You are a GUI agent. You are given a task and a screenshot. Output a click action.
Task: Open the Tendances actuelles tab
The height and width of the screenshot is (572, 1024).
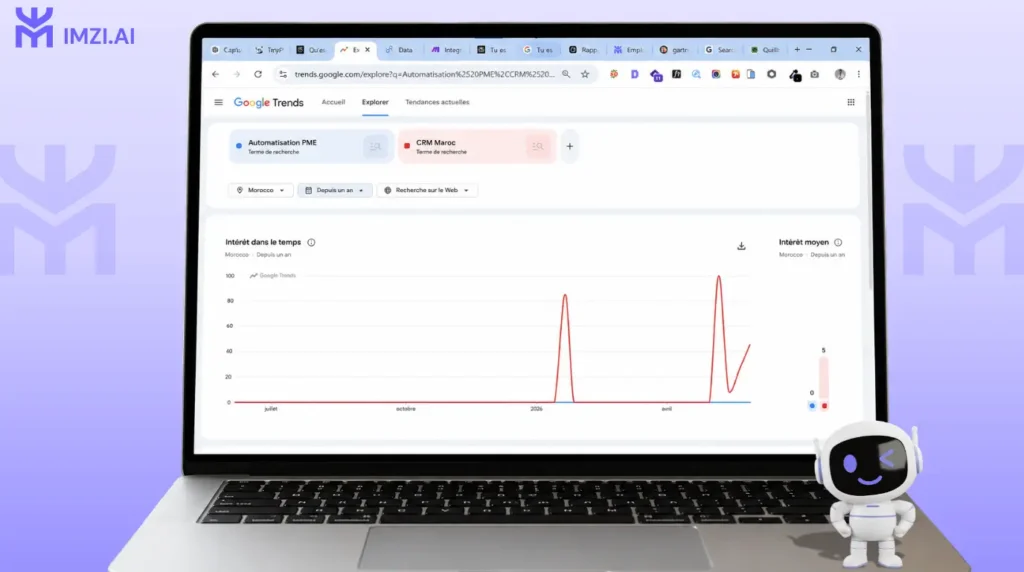[437, 102]
